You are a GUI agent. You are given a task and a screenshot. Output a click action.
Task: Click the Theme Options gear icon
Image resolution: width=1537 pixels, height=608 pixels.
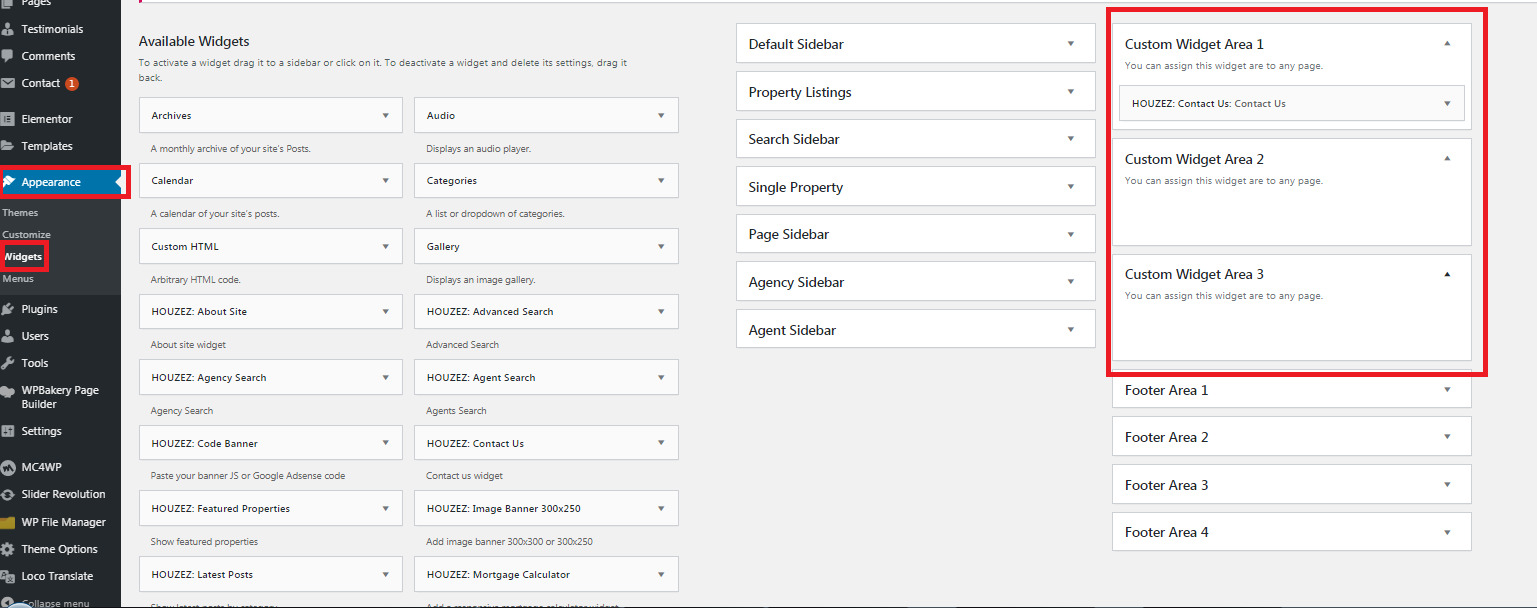tap(9, 549)
